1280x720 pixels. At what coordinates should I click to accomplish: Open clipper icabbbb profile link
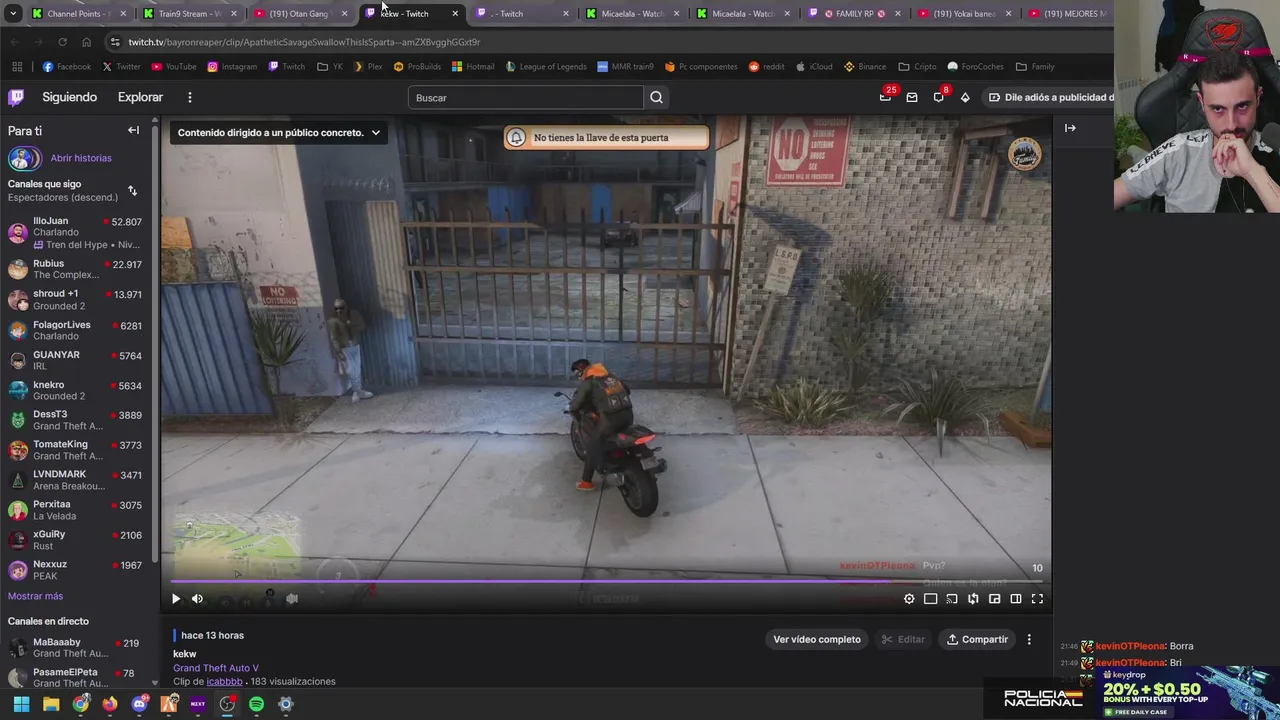point(224,681)
